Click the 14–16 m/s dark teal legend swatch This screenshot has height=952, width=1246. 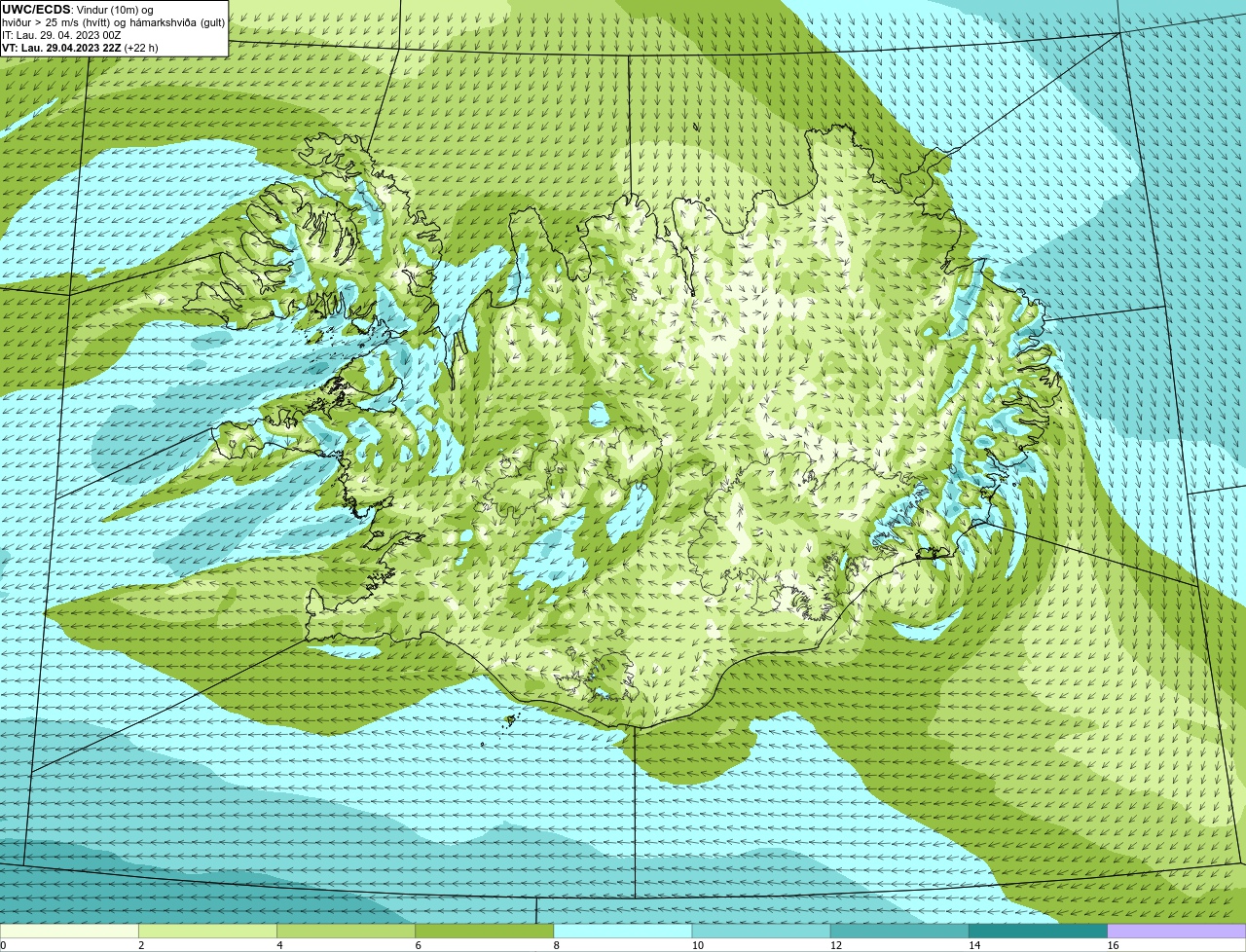[x=1038, y=931]
